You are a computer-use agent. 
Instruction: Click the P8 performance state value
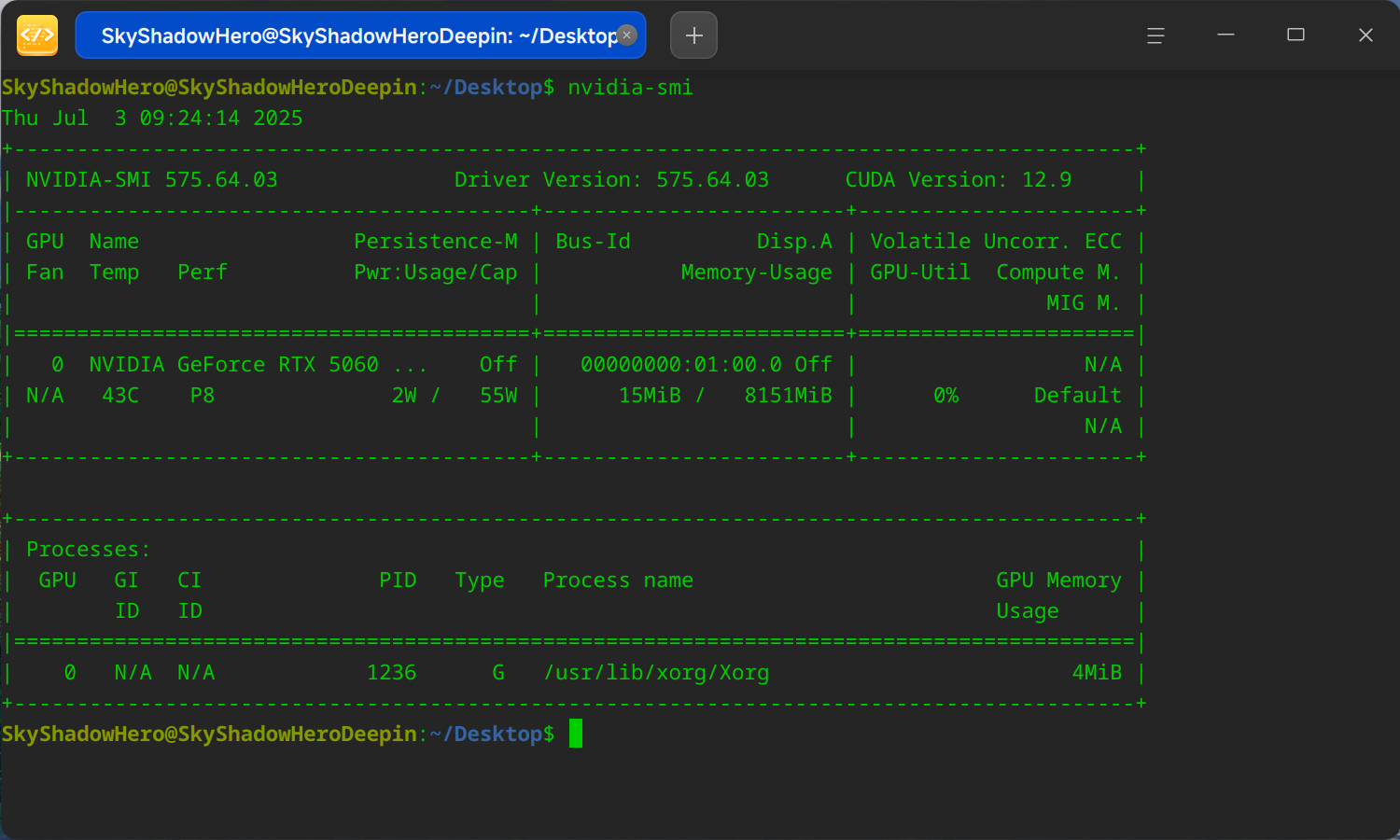point(203,396)
